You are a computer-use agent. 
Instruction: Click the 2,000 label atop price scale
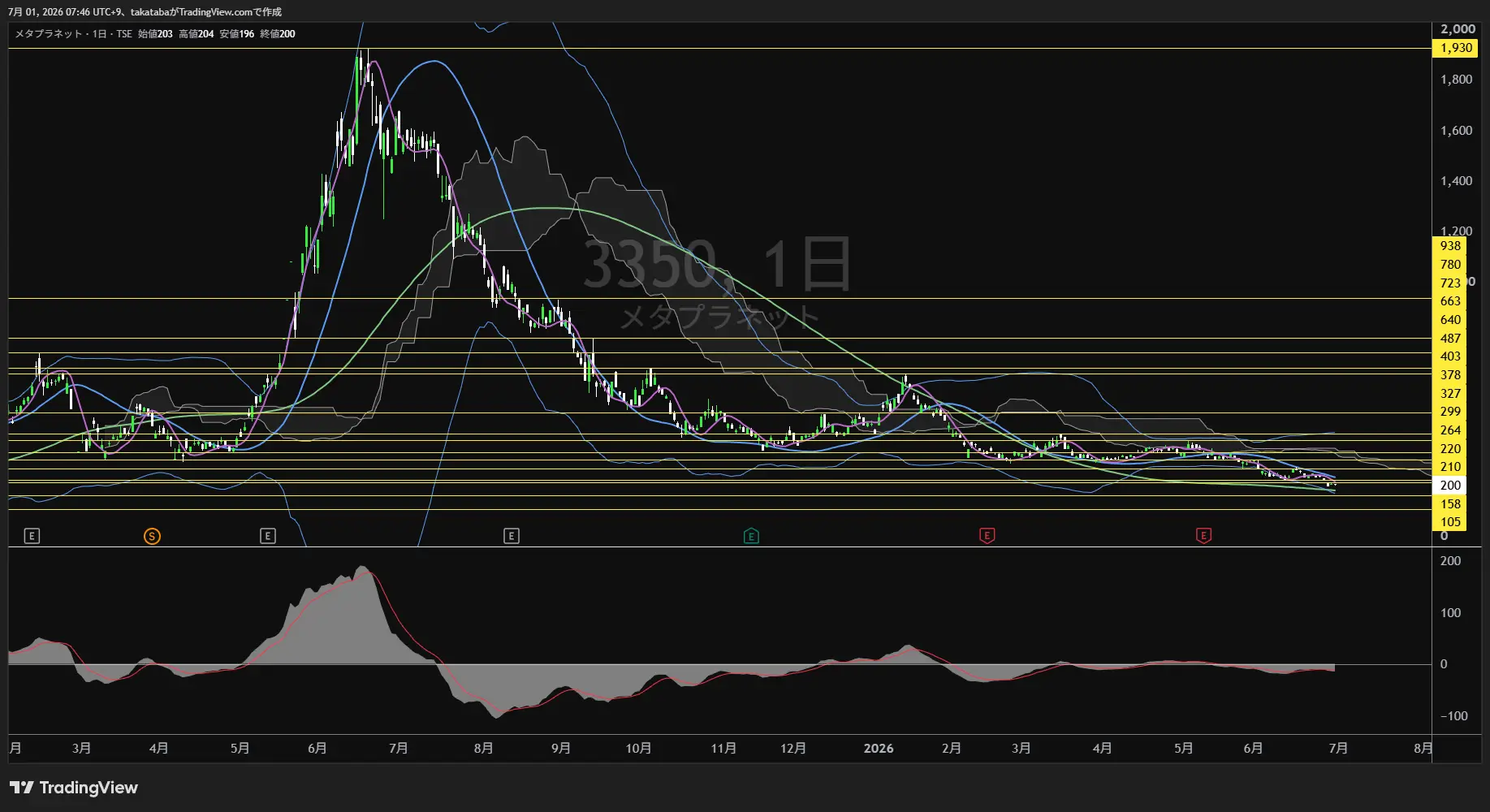(1458, 29)
